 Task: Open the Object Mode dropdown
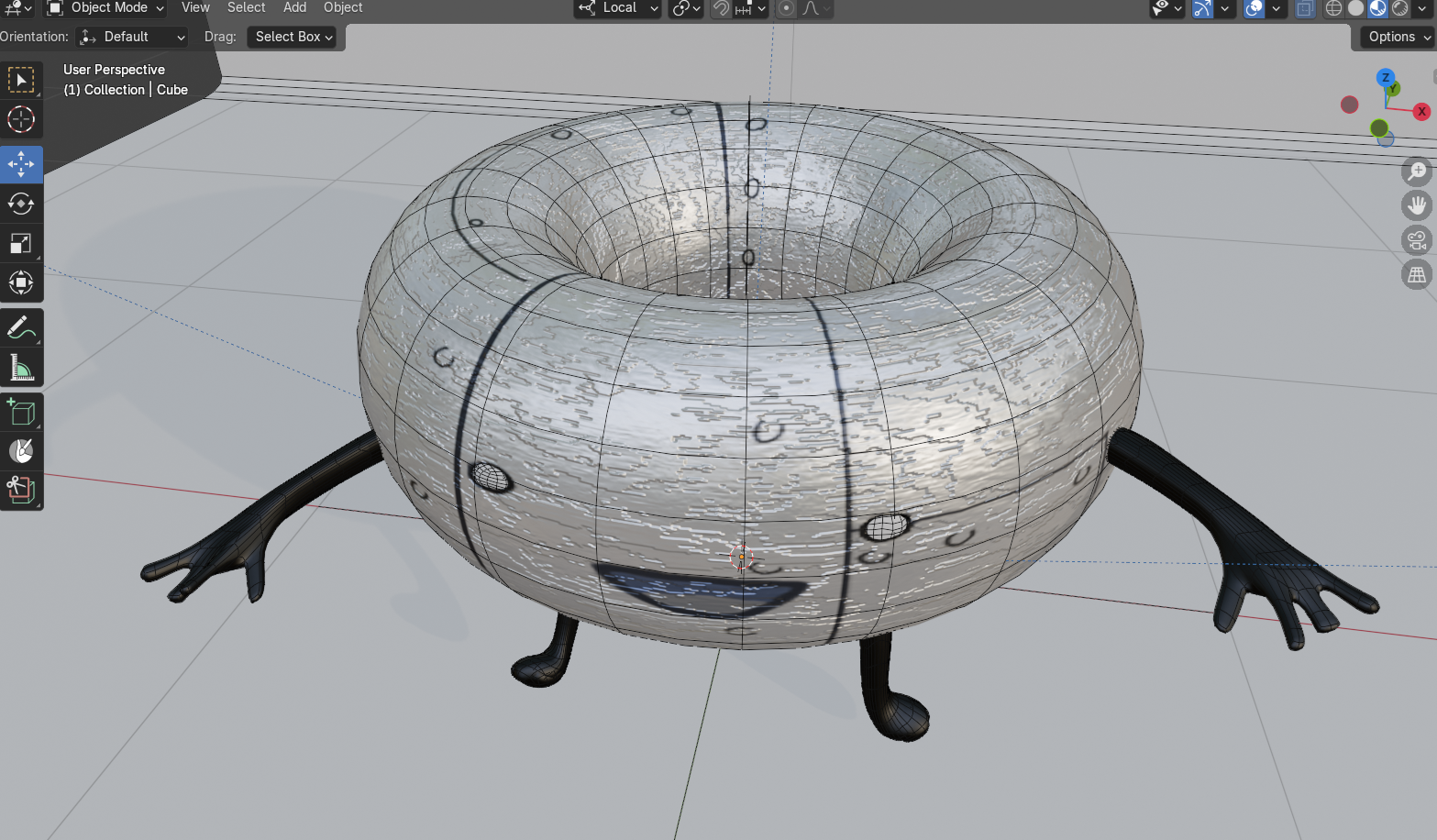click(x=105, y=8)
